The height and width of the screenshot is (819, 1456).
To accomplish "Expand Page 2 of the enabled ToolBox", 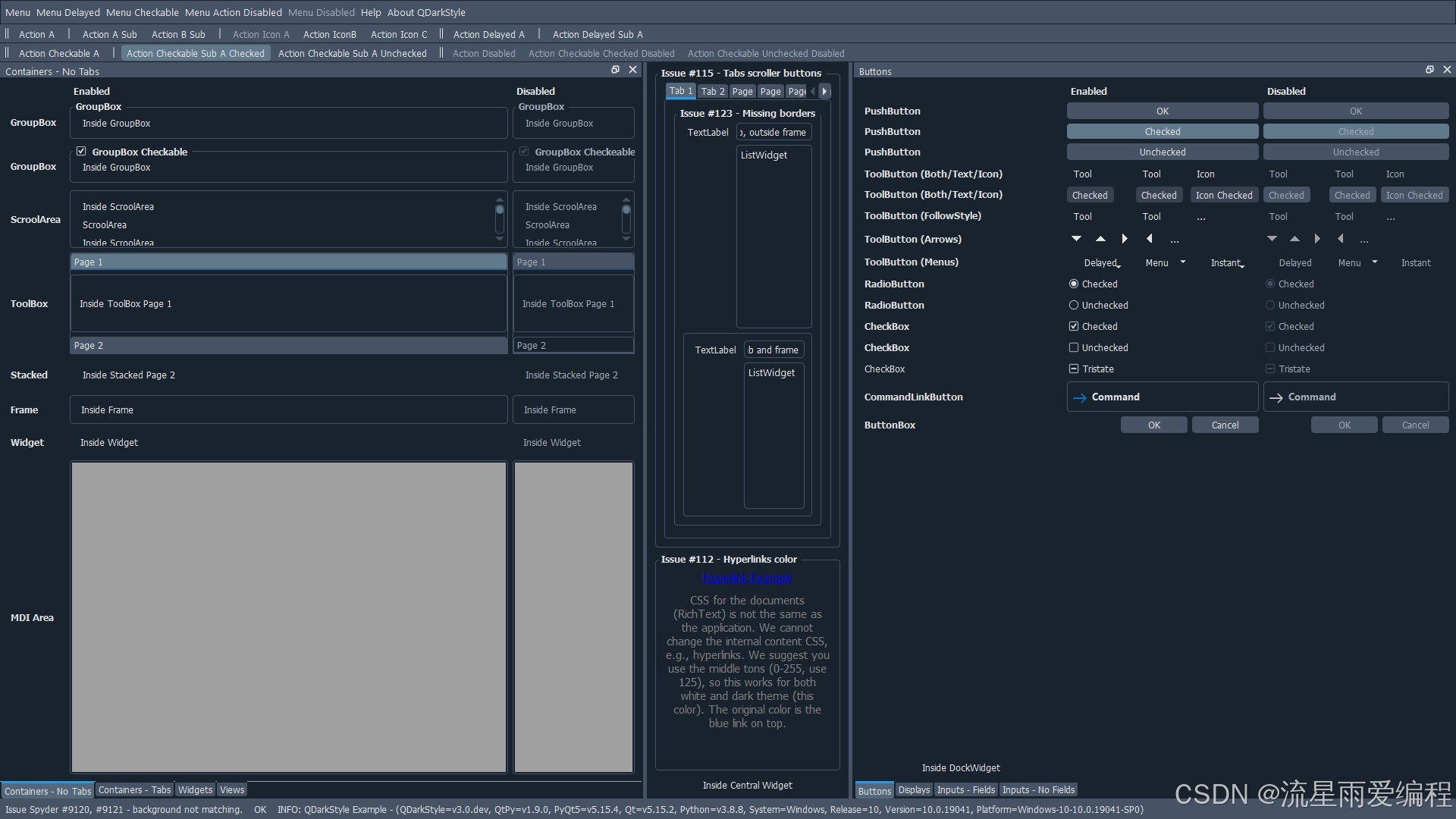I will (288, 345).
